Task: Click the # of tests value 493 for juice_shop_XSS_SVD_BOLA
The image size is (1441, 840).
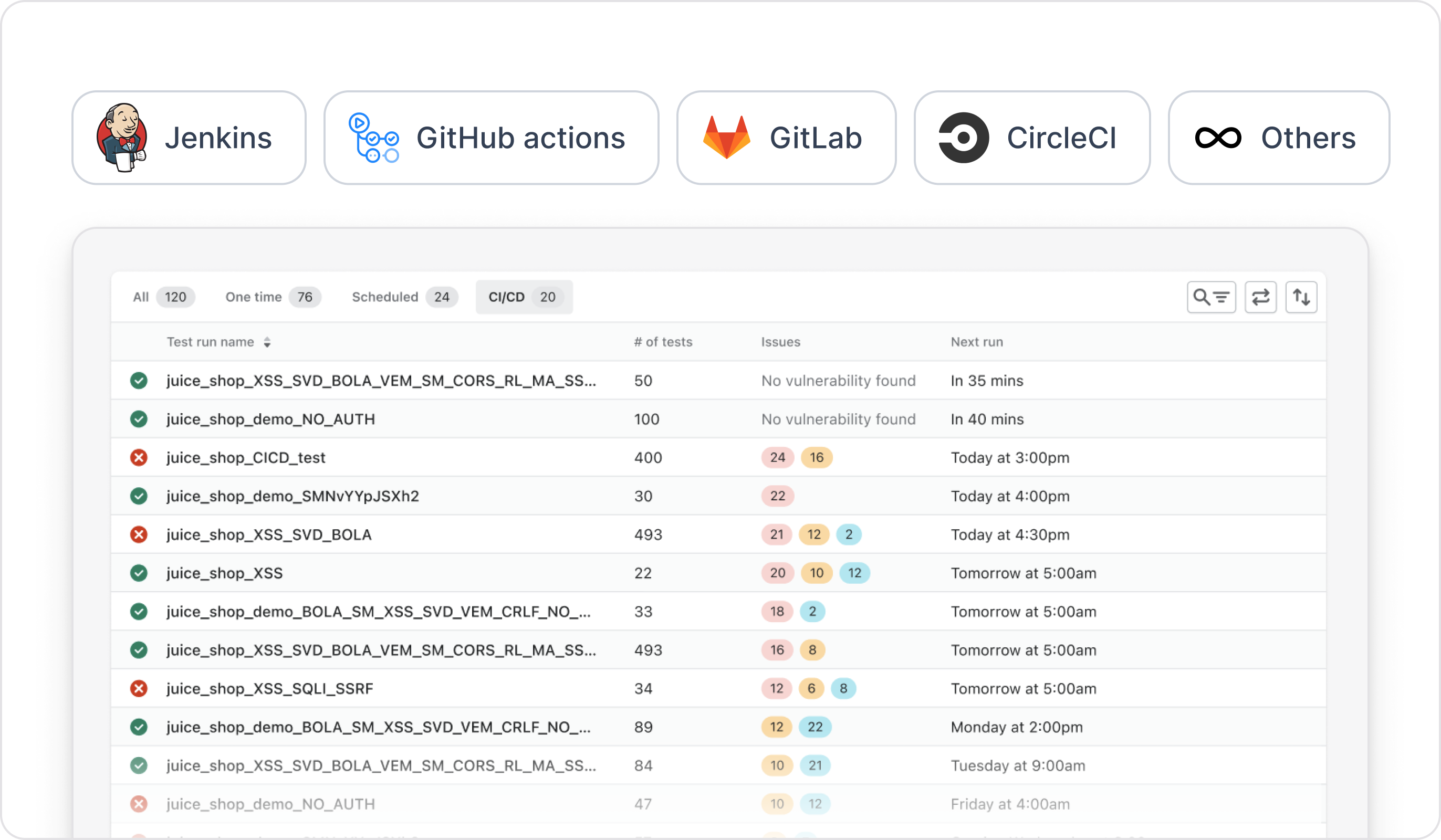Action: 648,534
